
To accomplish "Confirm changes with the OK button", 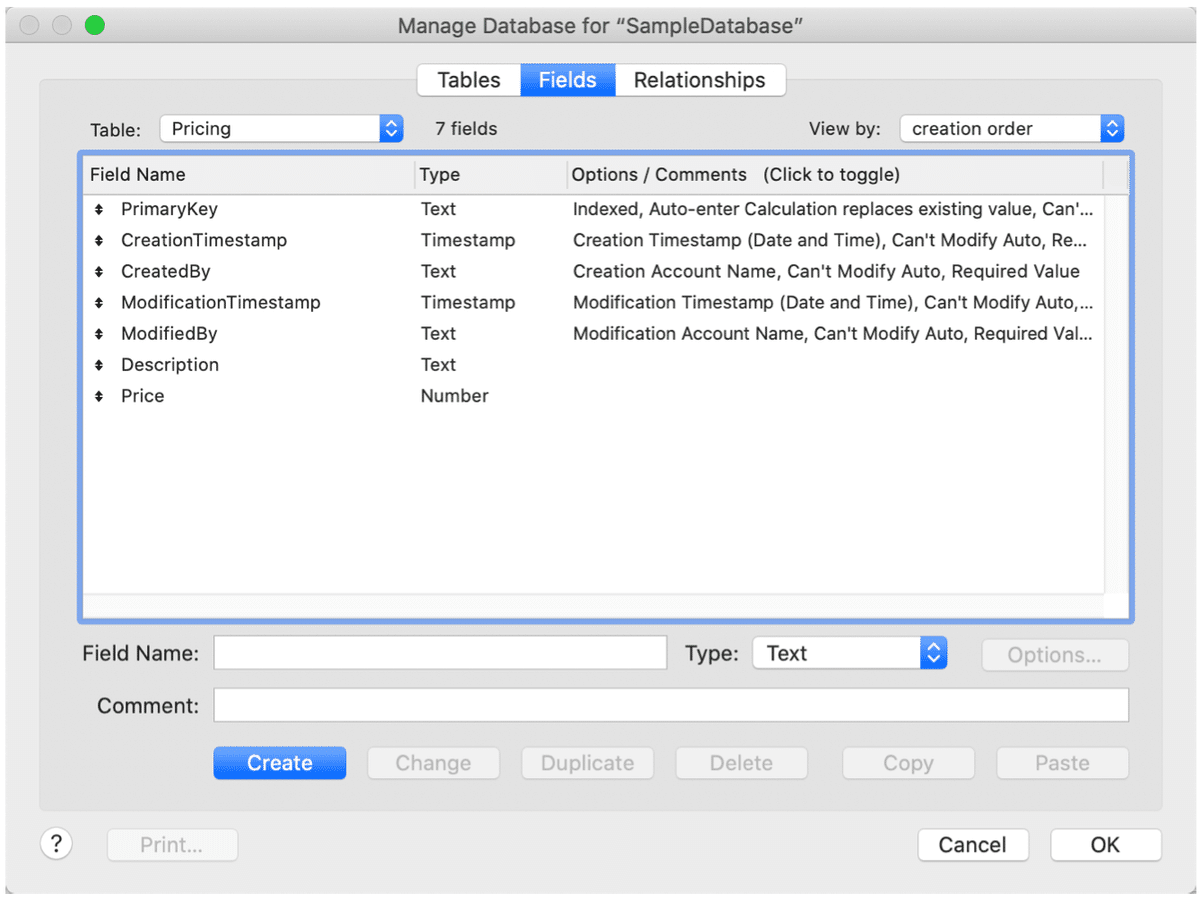I will [x=1106, y=844].
